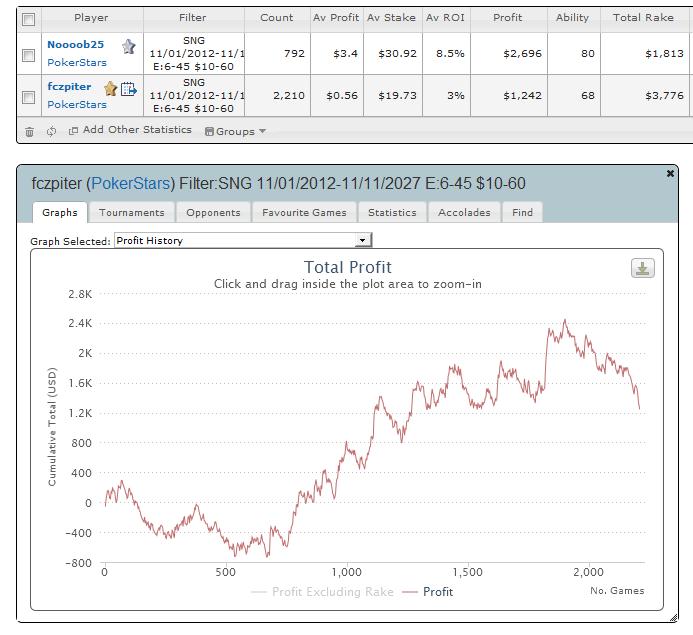Click the PokerStars link in the panel title
The height and width of the screenshot is (635, 693).
(131, 183)
